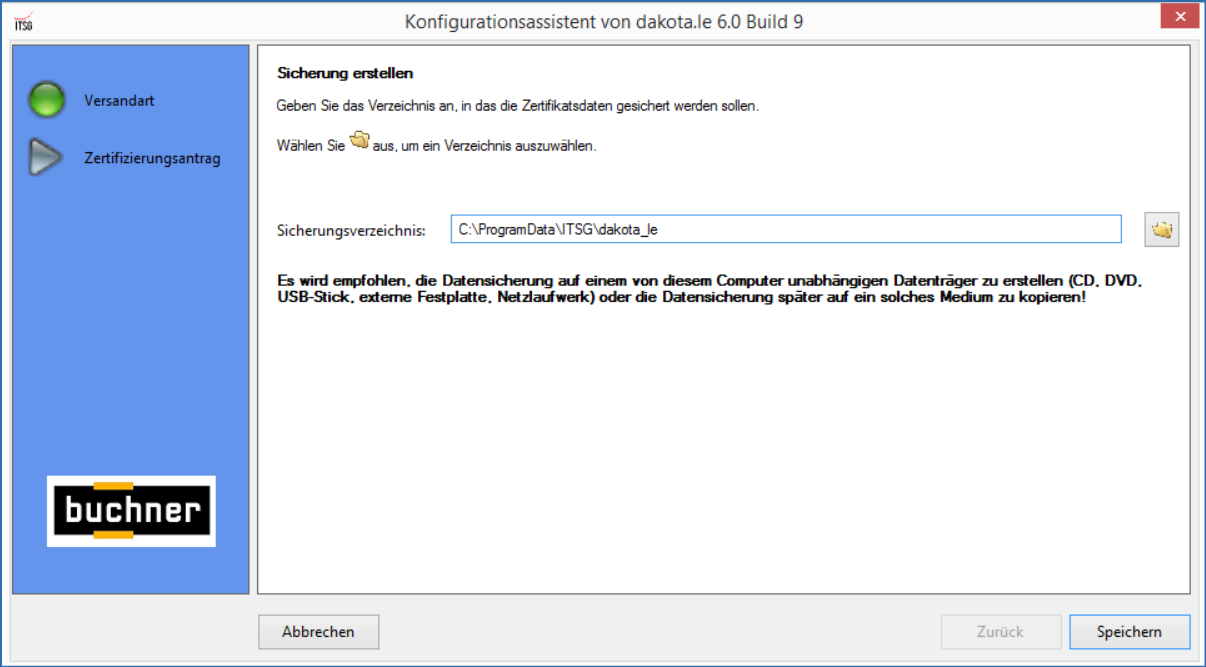Click the Sicherungsverzeichnis label
This screenshot has height=667, width=1206.
pos(350,229)
